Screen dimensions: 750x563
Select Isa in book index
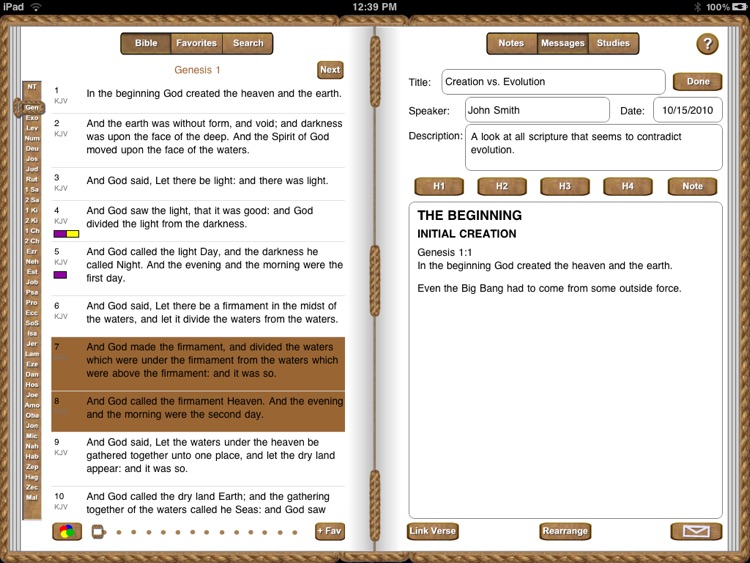[x=32, y=333]
